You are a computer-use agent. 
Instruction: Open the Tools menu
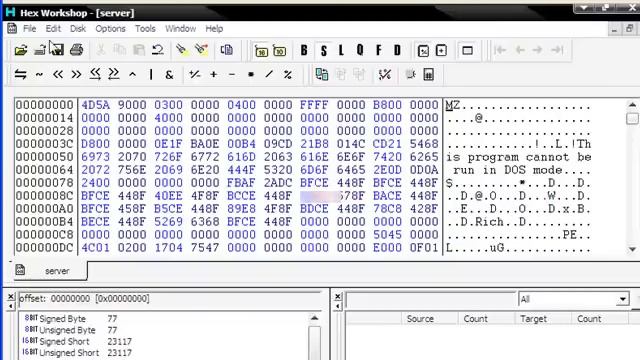tap(145, 29)
